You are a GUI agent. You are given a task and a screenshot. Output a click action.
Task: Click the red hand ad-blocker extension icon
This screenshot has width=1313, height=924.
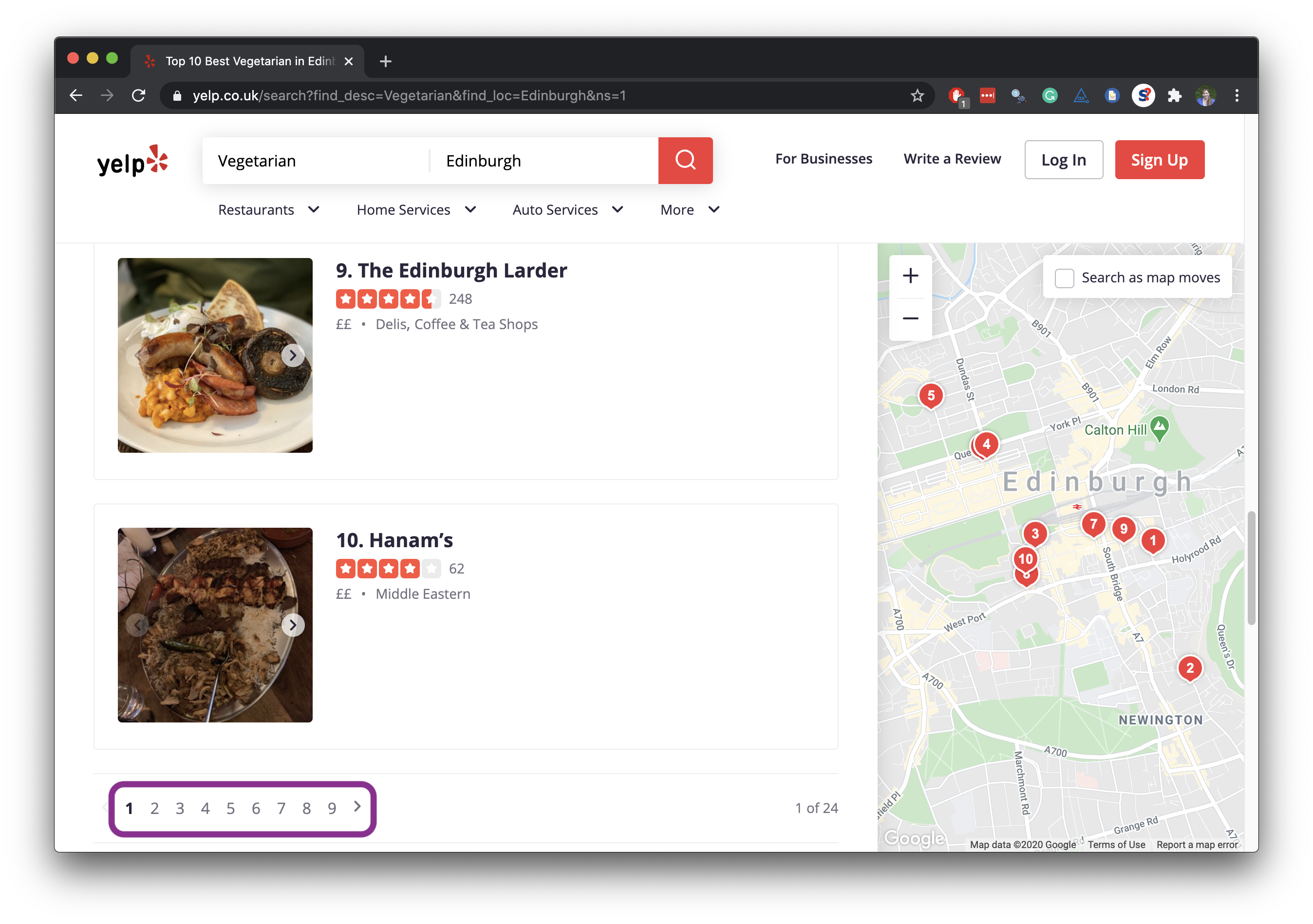(957, 95)
